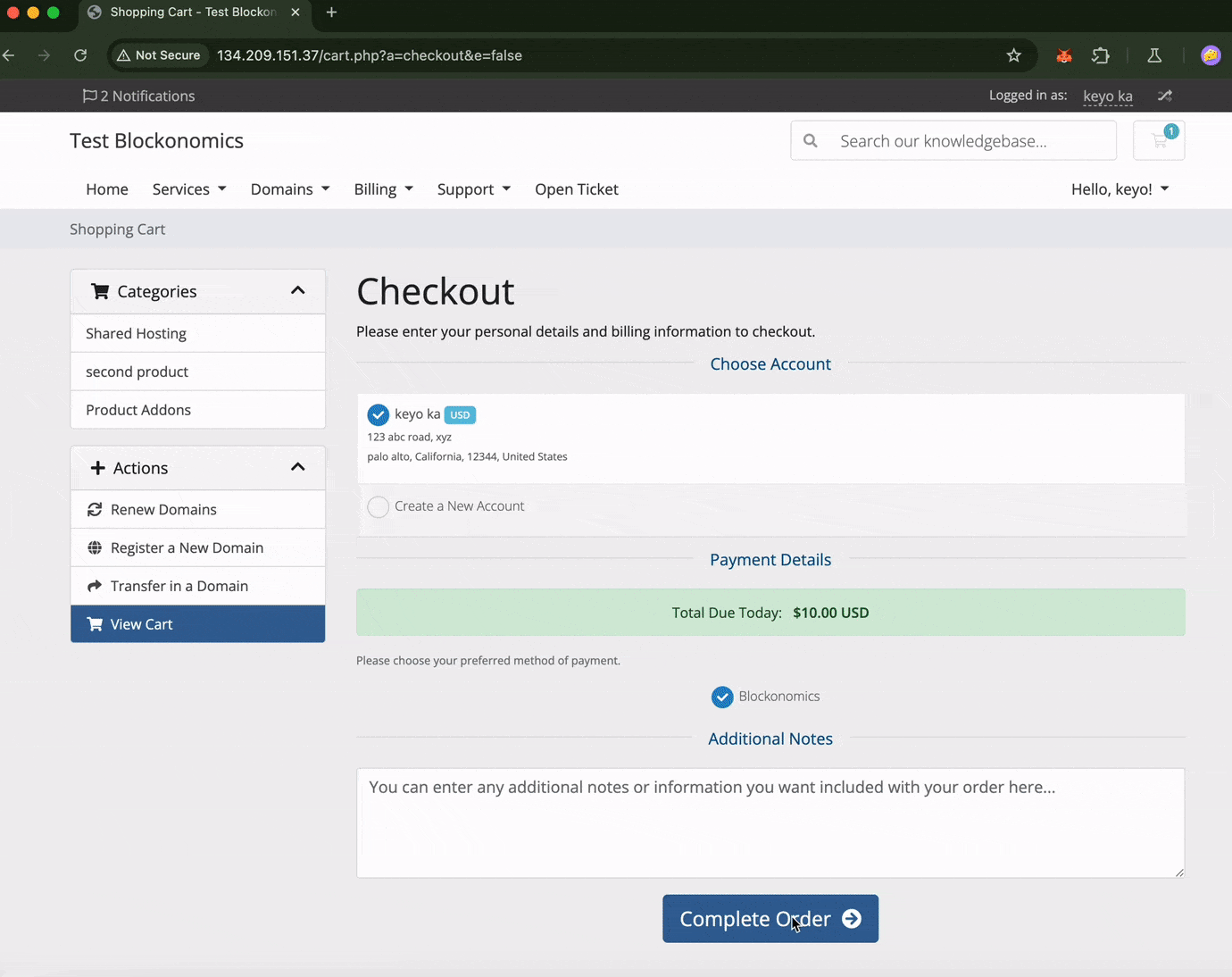Click the Choose Account heading
Image resolution: width=1232 pixels, height=977 pixels.
click(x=770, y=364)
